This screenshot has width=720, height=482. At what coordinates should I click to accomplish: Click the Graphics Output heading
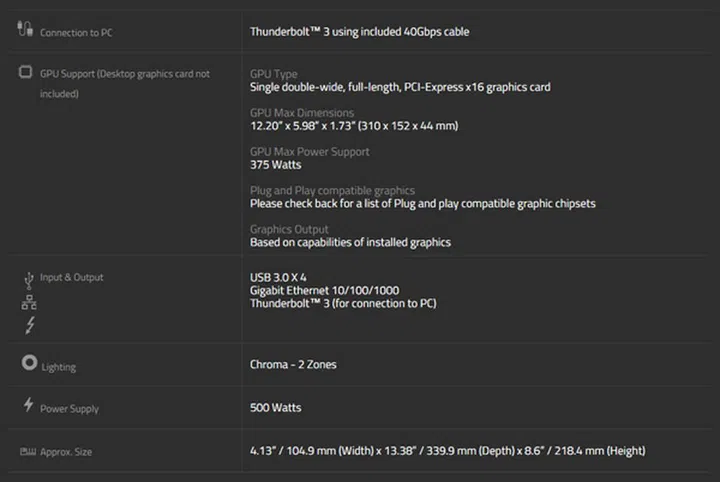point(289,229)
